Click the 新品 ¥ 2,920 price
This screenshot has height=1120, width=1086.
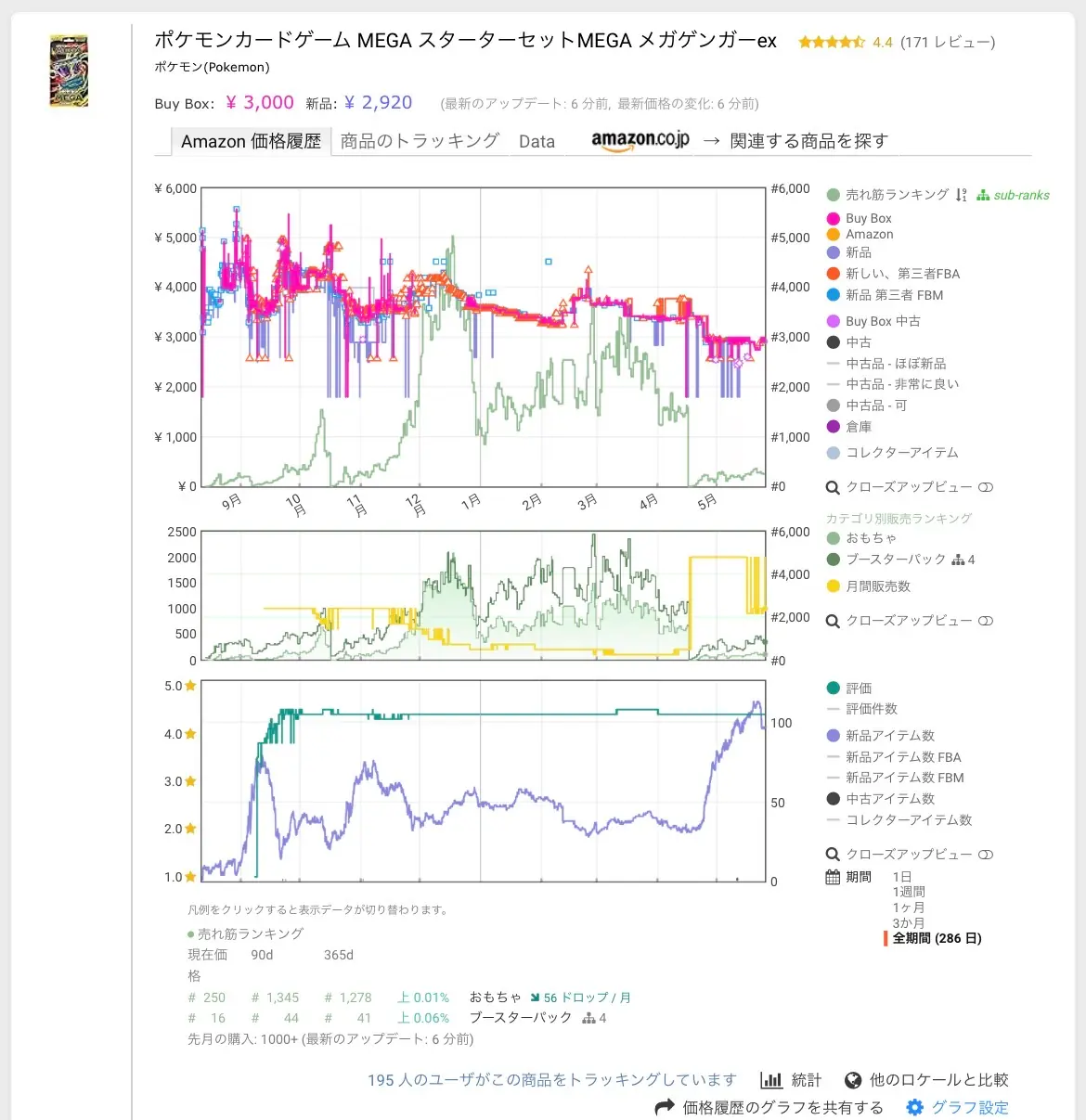(x=378, y=103)
